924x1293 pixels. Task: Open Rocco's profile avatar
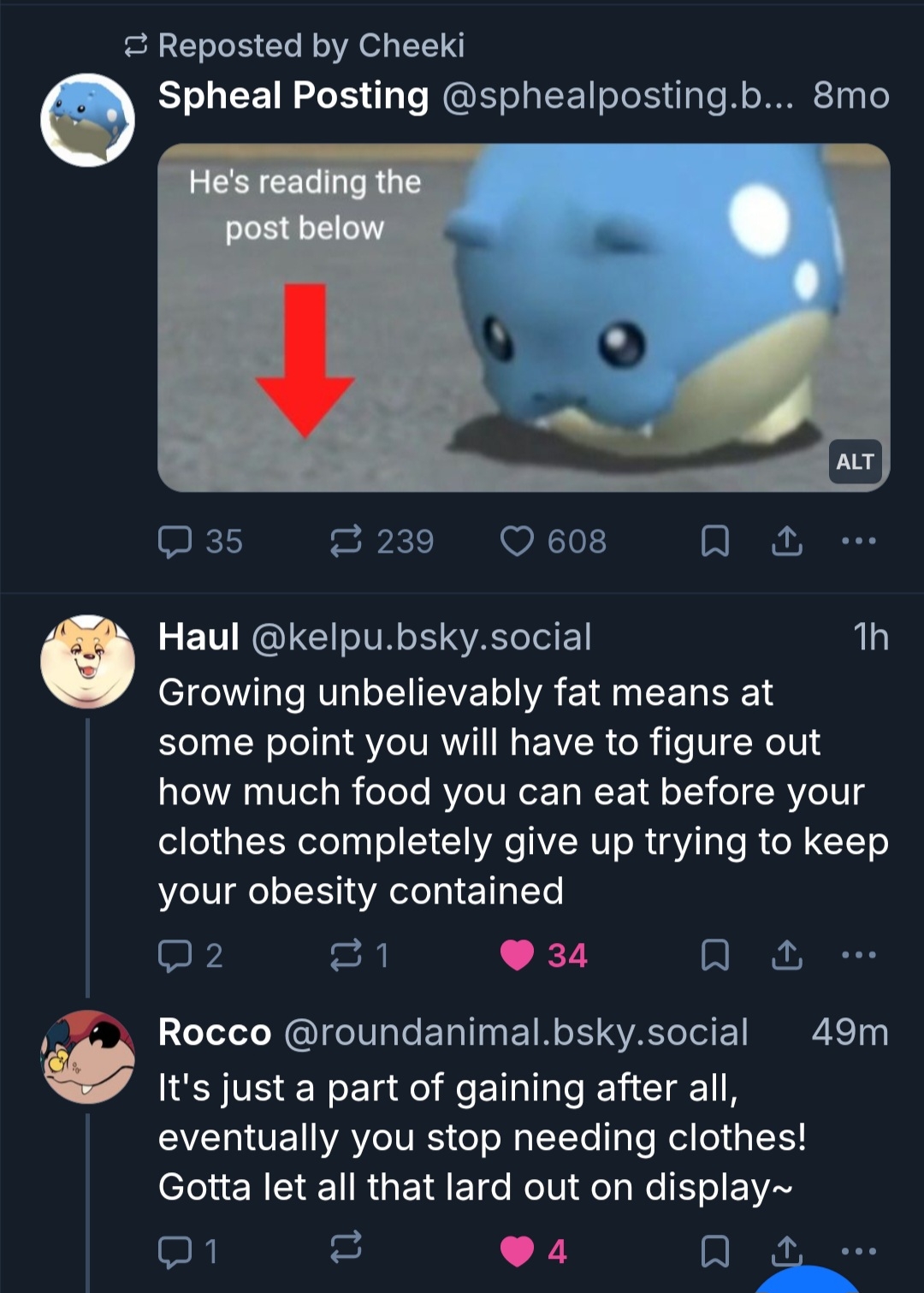87,1056
